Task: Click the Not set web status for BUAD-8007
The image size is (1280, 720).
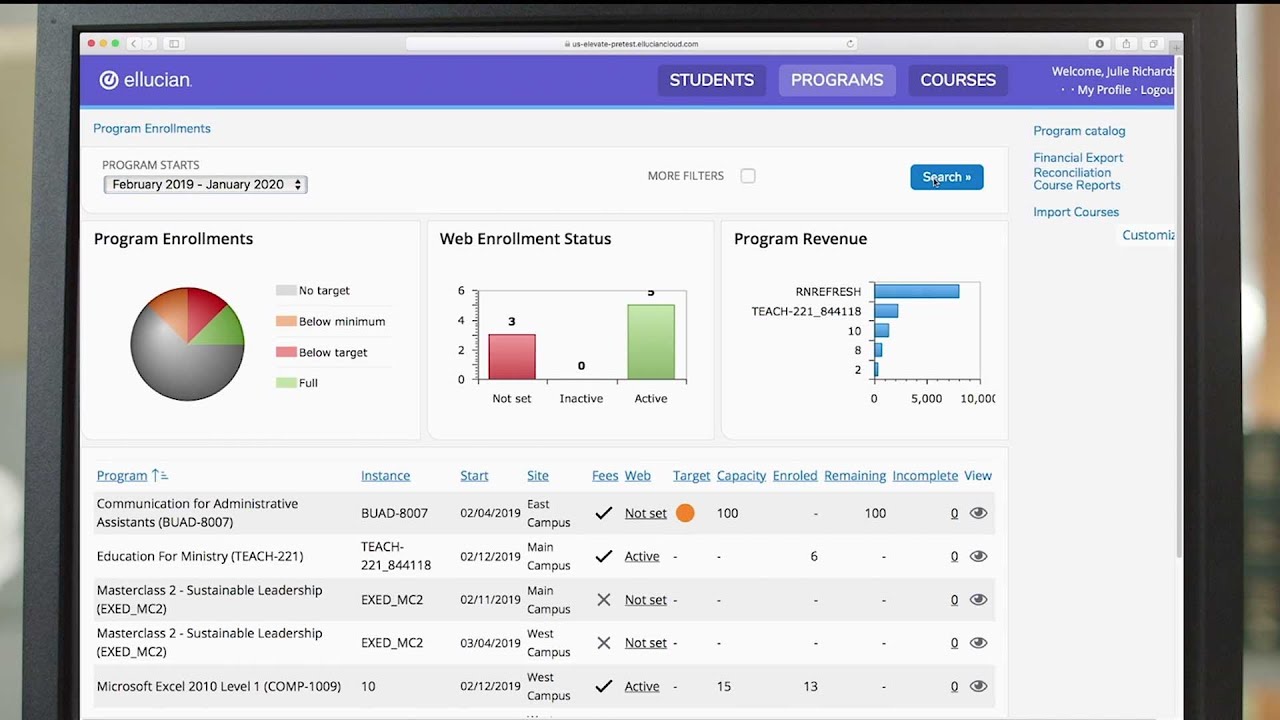Action: click(645, 513)
